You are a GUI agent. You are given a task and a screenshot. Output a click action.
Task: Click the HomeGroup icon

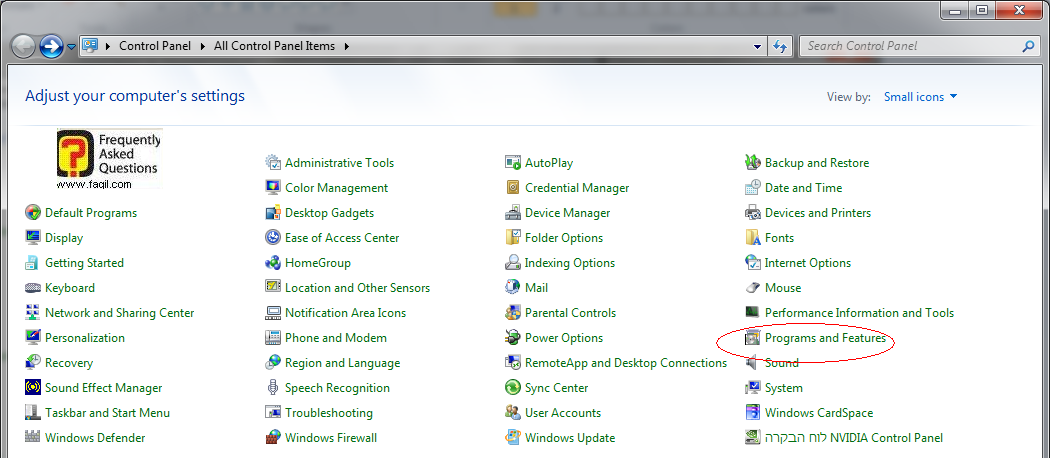click(273, 263)
